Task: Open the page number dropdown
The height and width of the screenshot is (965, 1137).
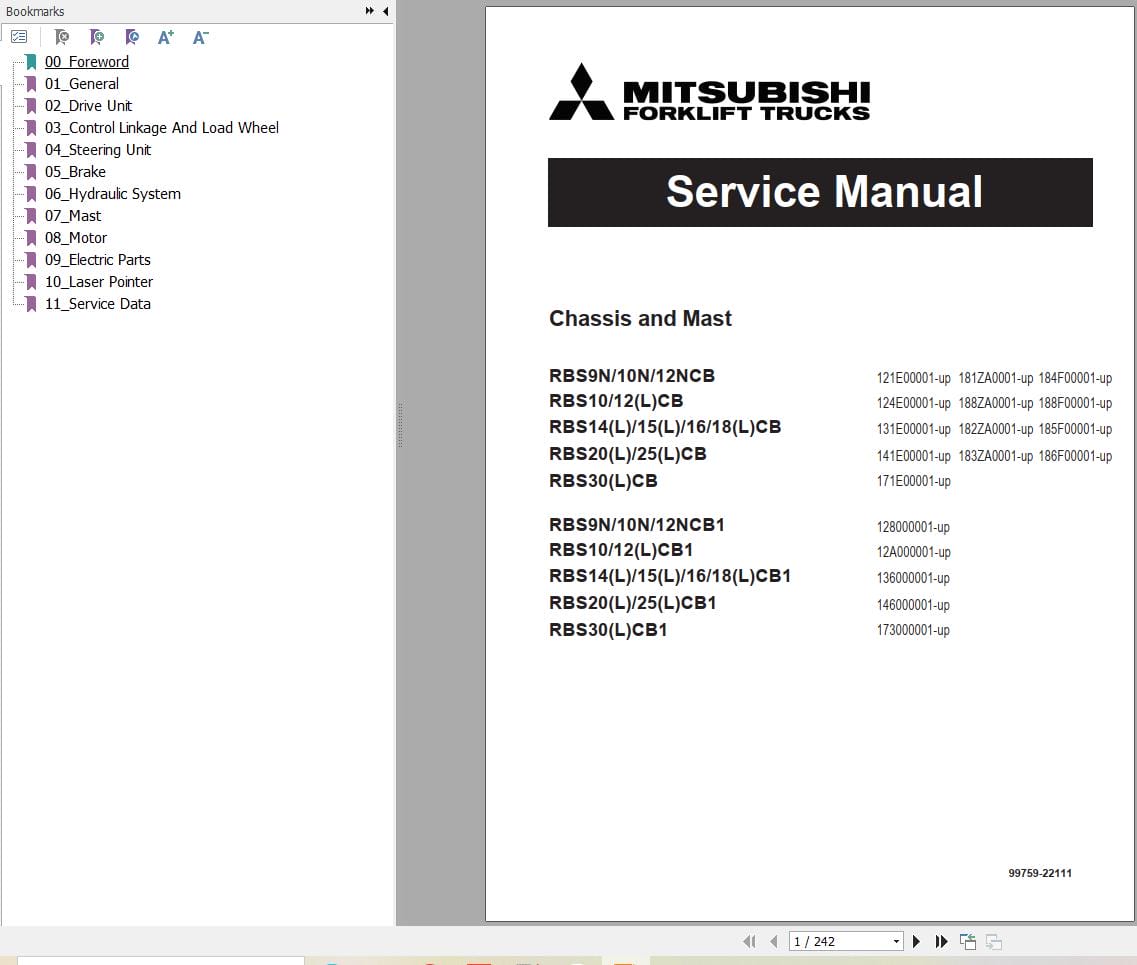Action: [896, 941]
